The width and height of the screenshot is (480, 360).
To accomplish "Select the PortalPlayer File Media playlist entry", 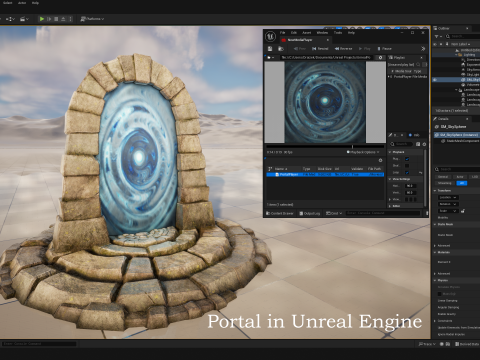I will [408, 77].
